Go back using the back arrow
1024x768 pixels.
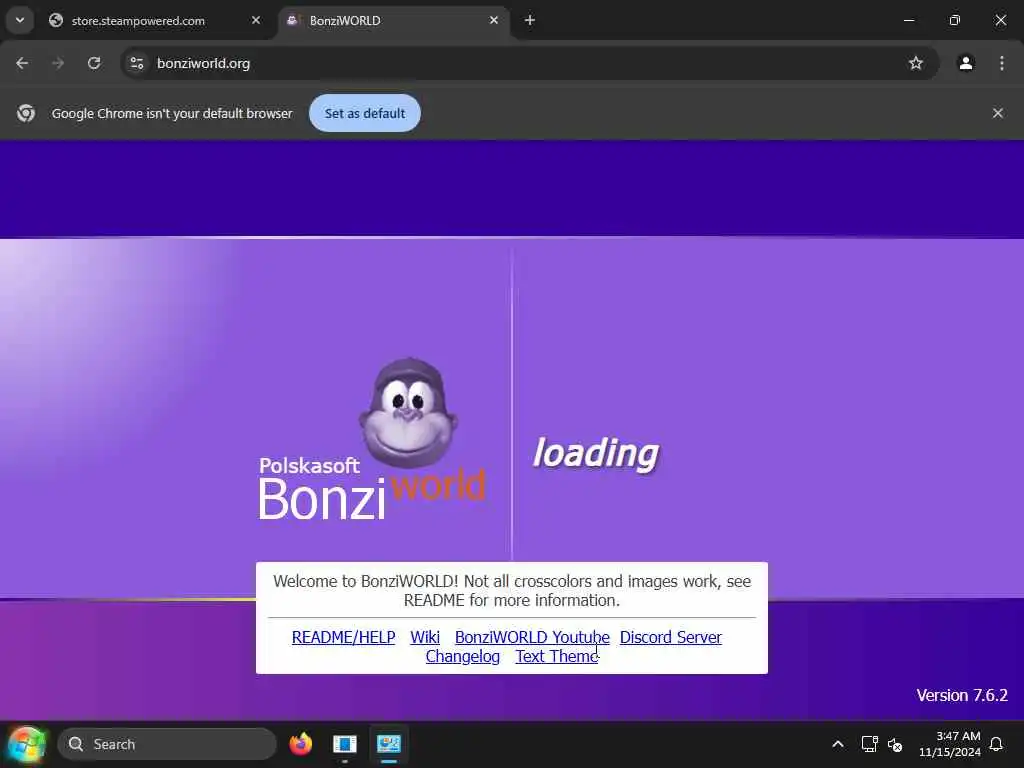tap(22, 63)
